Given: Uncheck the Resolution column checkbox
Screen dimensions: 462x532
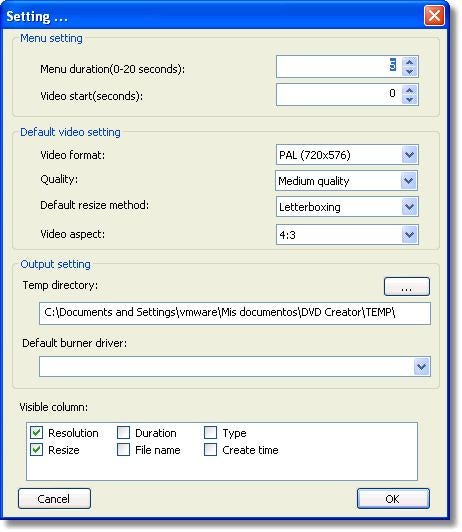Looking at the screenshot, I should click(36, 433).
